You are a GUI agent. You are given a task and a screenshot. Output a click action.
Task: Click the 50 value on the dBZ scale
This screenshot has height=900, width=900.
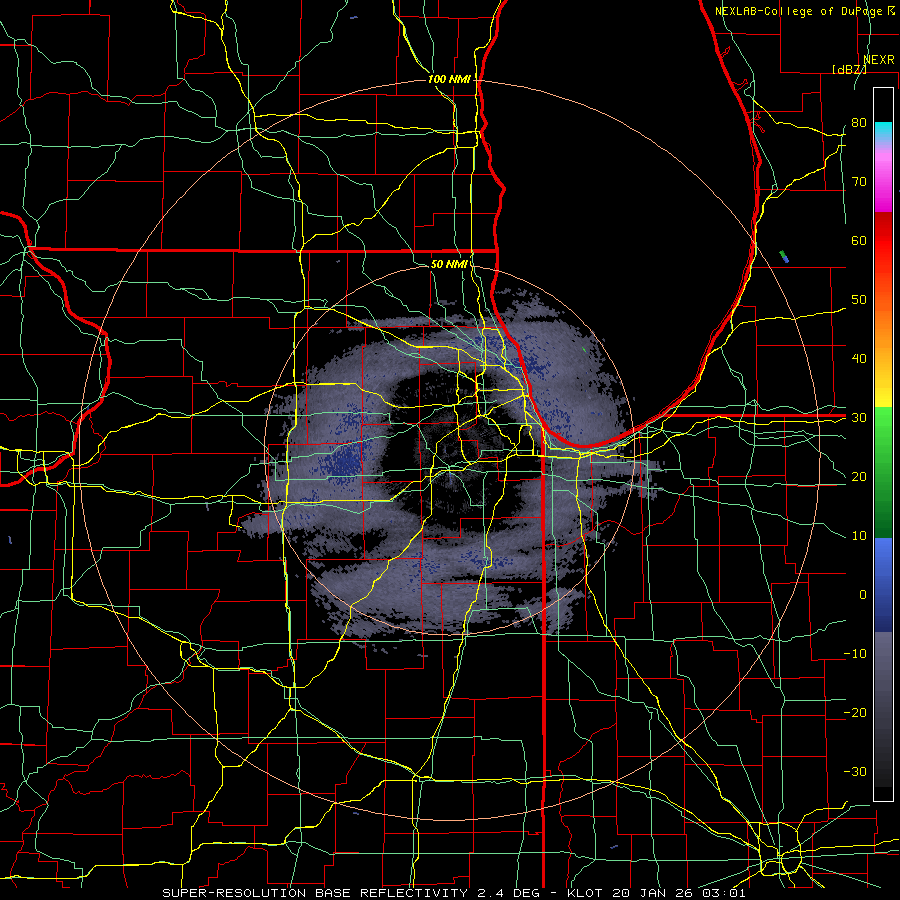click(859, 300)
